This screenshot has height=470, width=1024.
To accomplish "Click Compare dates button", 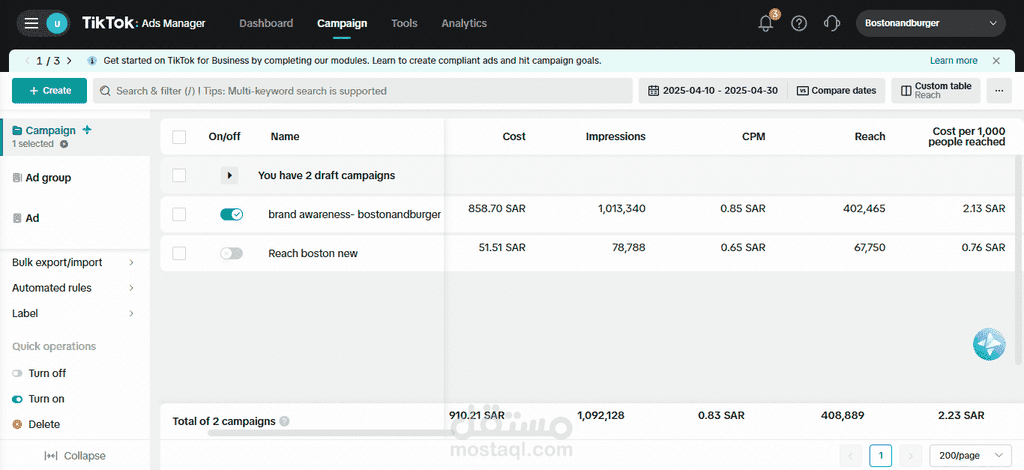I will (x=837, y=91).
